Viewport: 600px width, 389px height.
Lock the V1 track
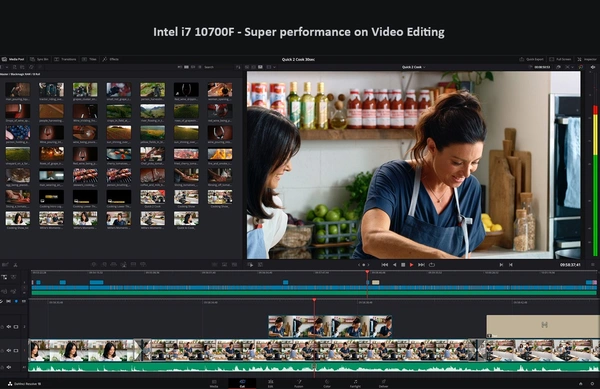[x=2, y=350]
